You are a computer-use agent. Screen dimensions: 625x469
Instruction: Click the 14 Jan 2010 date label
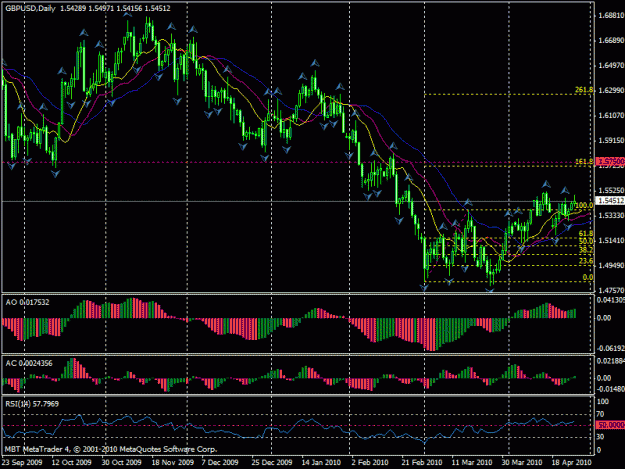coord(321,463)
